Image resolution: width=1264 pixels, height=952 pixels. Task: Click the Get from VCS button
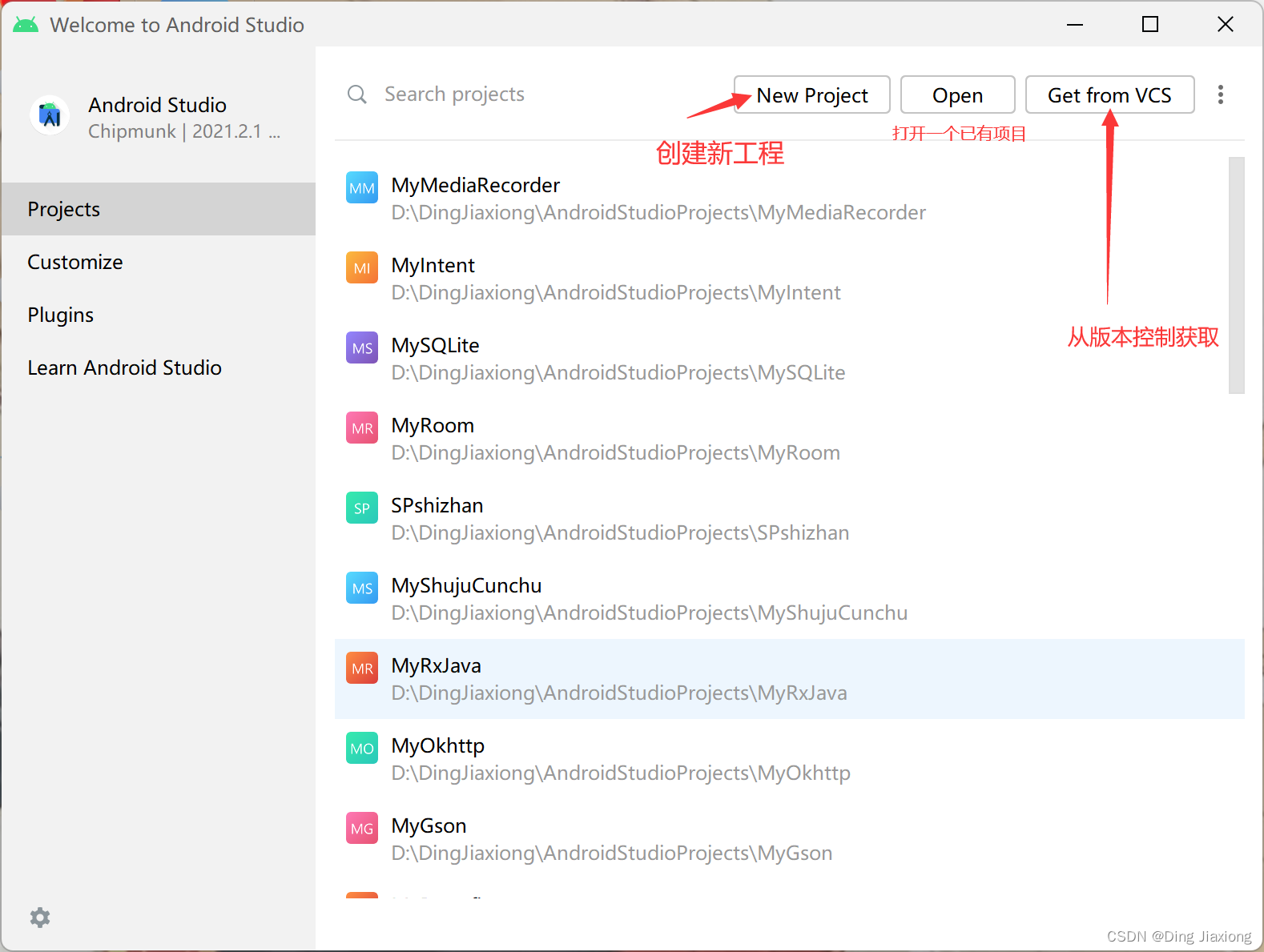pos(1110,95)
